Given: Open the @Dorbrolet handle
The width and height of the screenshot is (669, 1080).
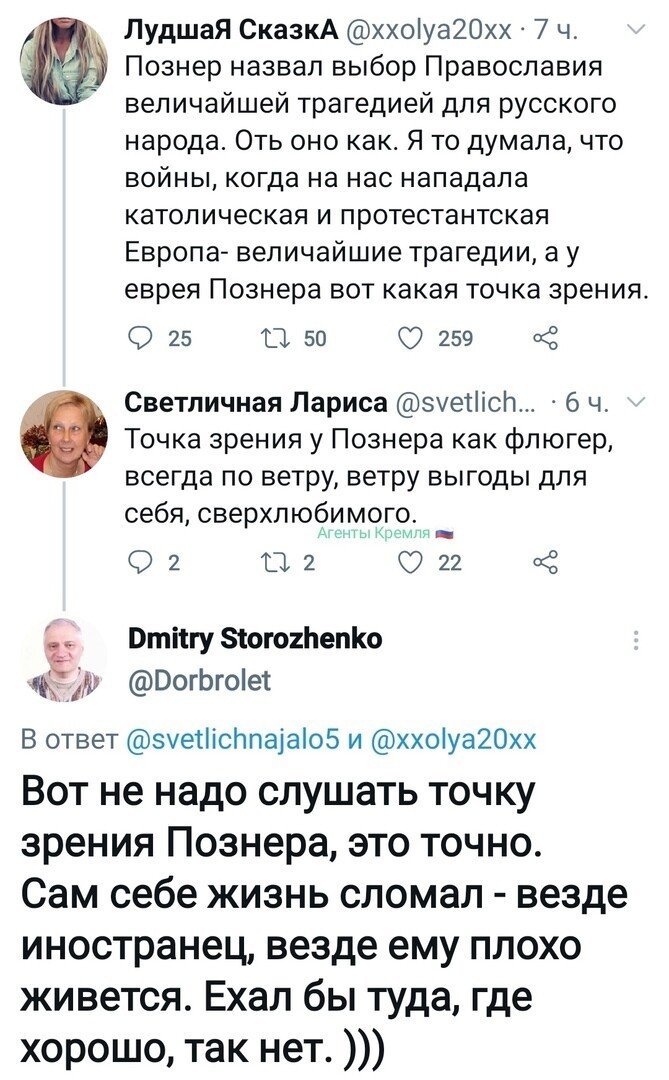Looking at the screenshot, I should click(x=200, y=681).
